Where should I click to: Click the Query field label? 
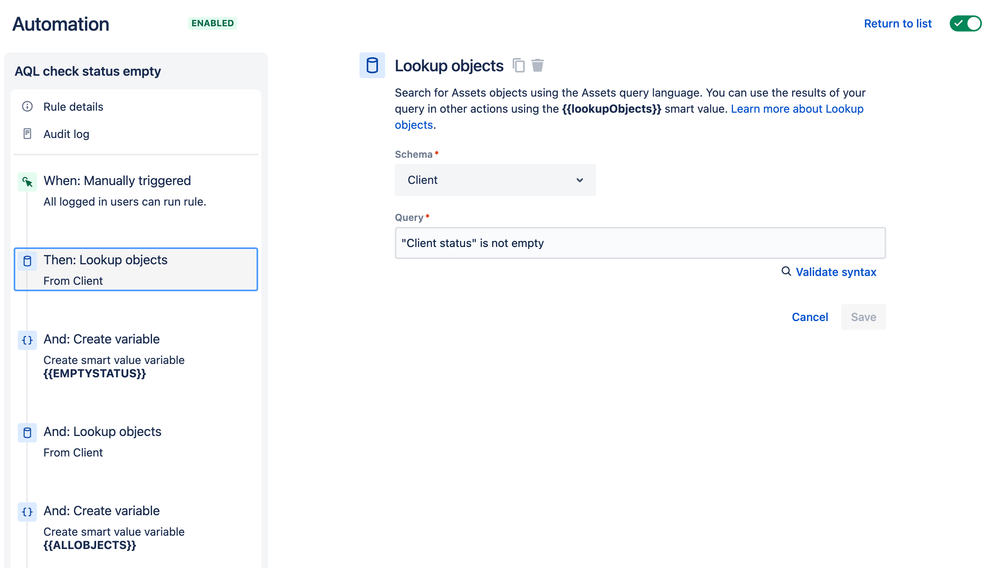click(x=409, y=217)
